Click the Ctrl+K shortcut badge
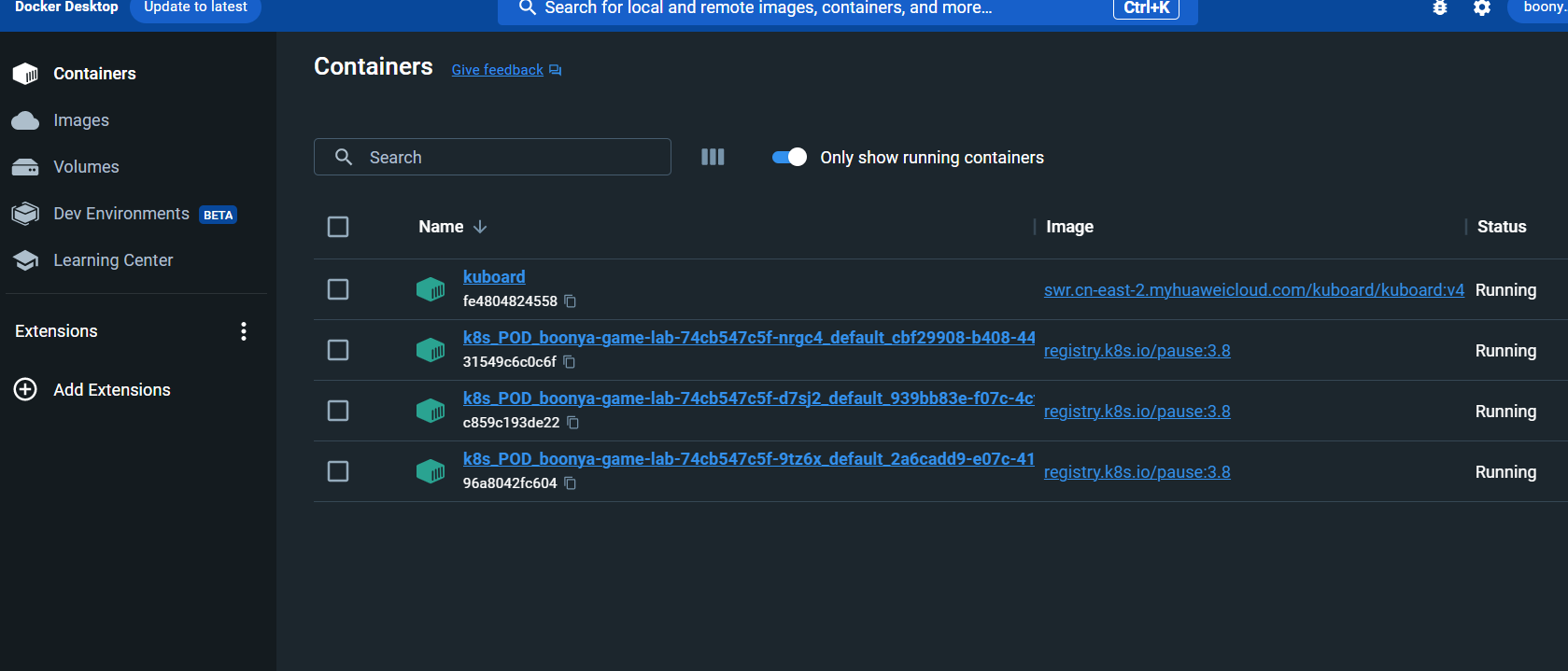The width and height of the screenshot is (1568, 671). click(x=1146, y=7)
